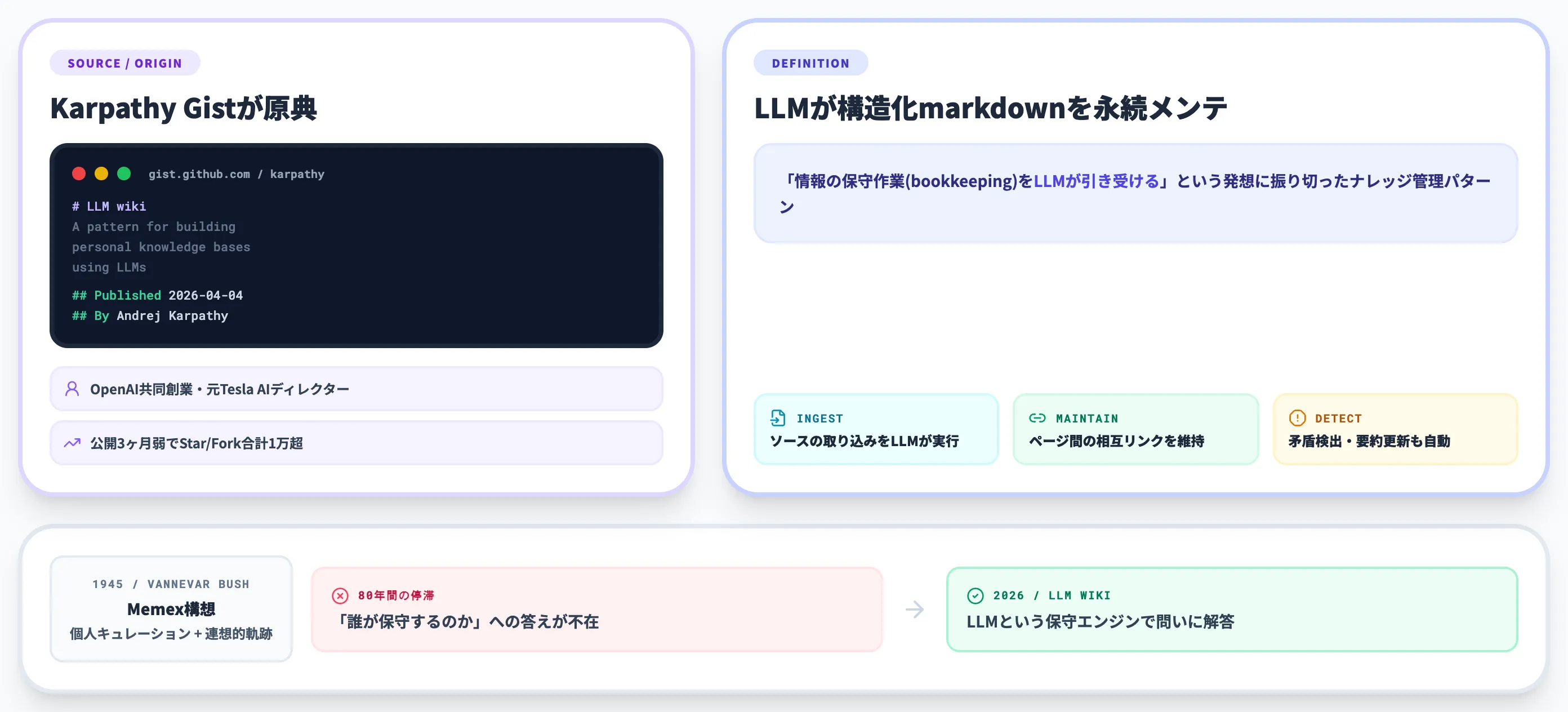Click highlighted LLMが引き受ける text

tap(1096, 181)
